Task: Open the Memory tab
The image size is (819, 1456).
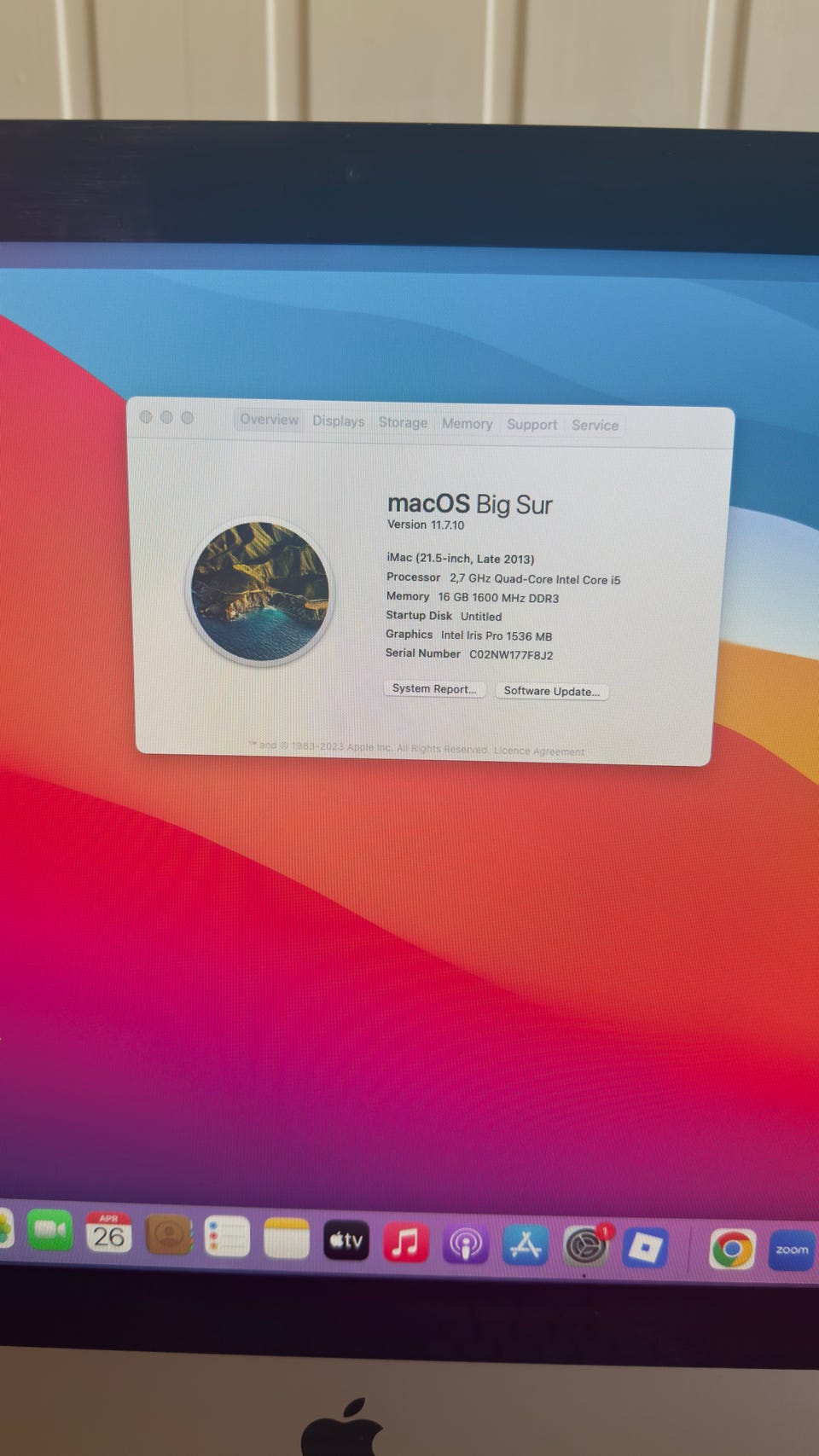Action: click(467, 424)
